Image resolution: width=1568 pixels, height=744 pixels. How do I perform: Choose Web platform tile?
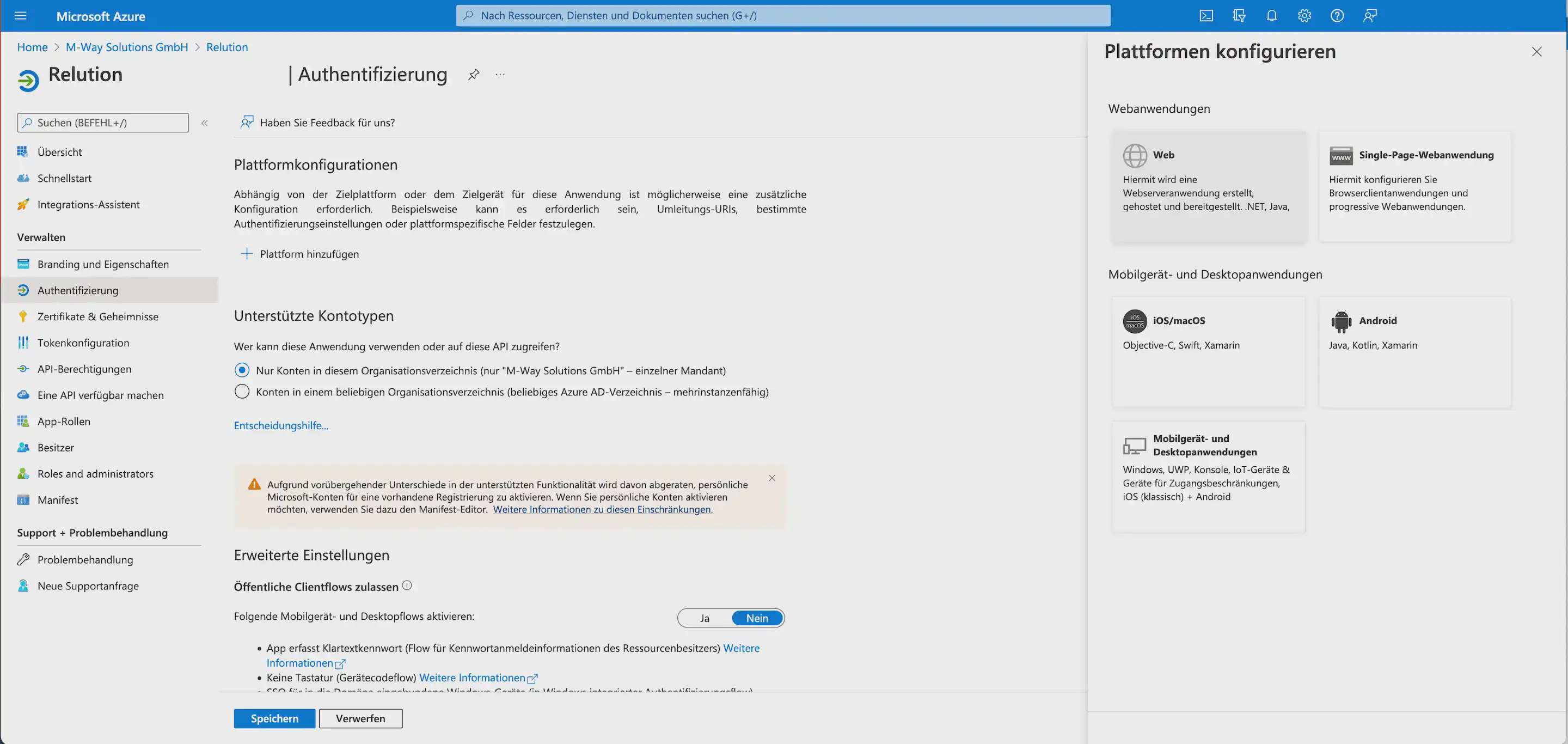1208,186
